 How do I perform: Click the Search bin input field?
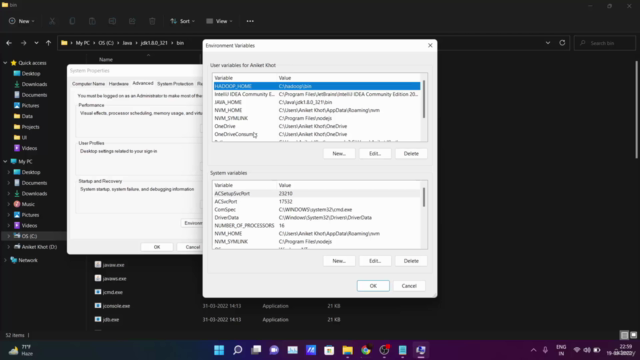[x=605, y=43]
